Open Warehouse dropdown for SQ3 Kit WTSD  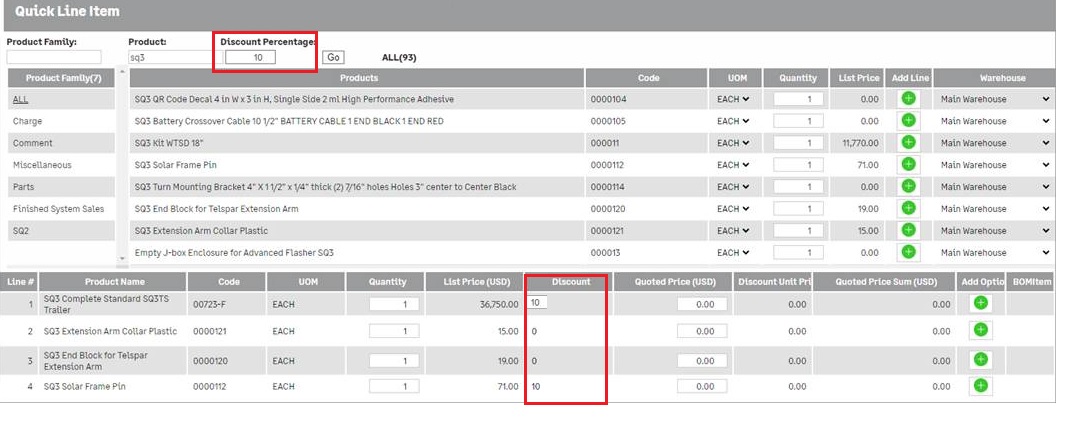[x=994, y=143]
